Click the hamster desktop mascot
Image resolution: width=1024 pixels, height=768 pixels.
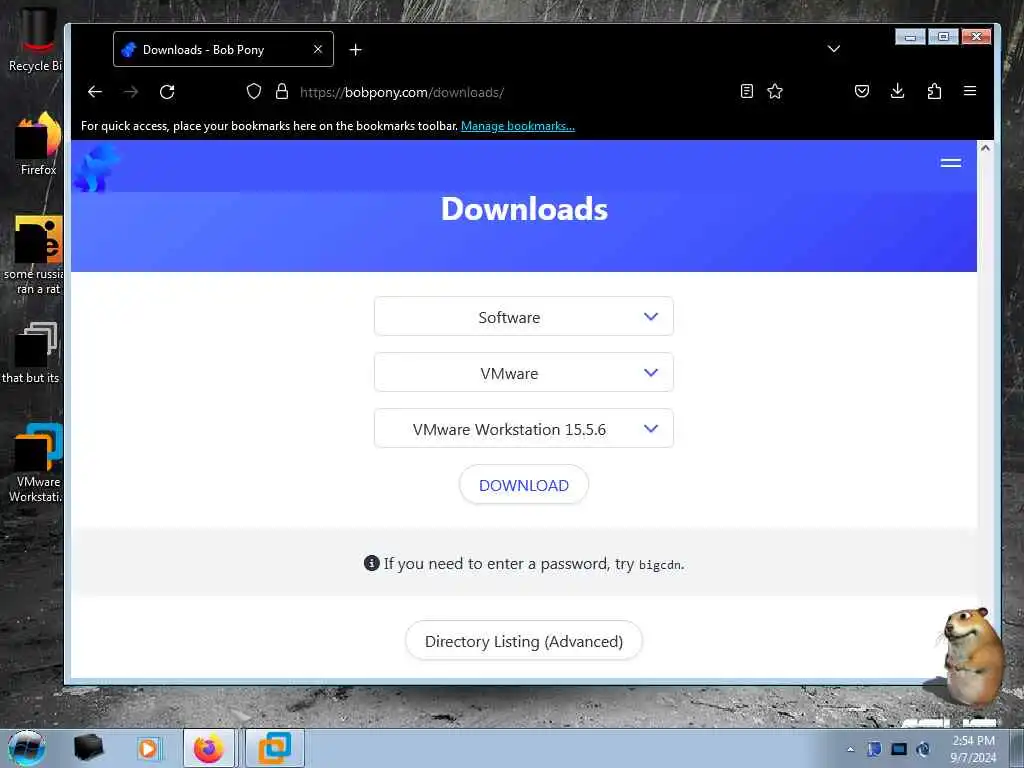(x=972, y=656)
